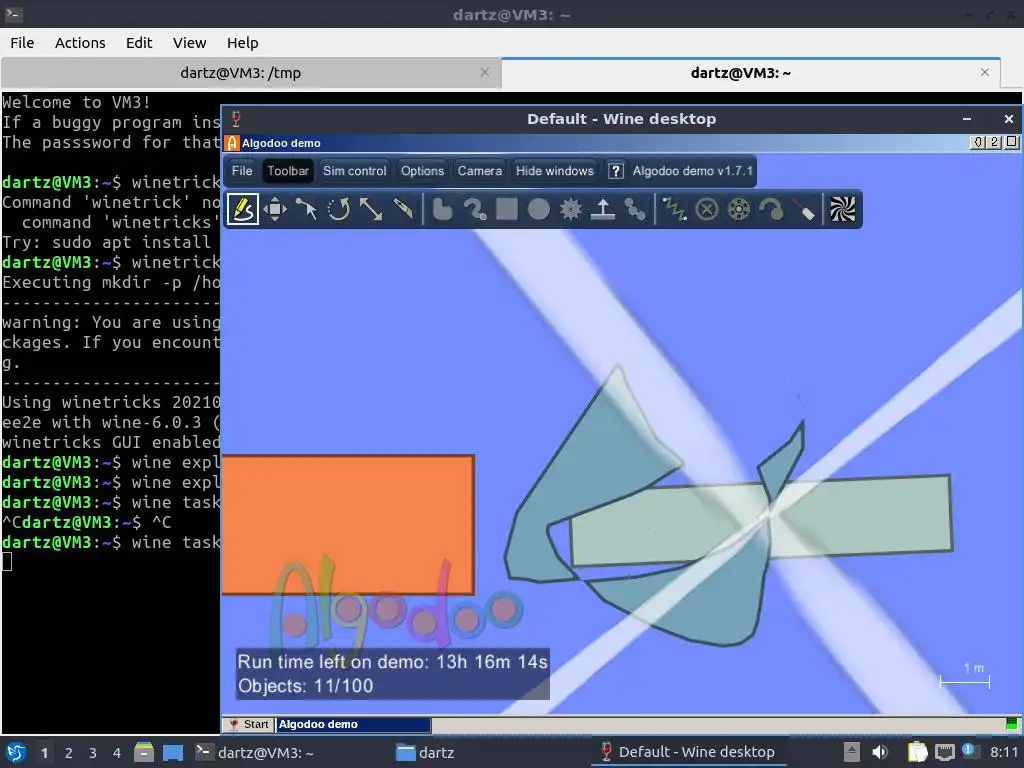Open the terminal File menu
This screenshot has width=1024, height=768.
(22, 42)
